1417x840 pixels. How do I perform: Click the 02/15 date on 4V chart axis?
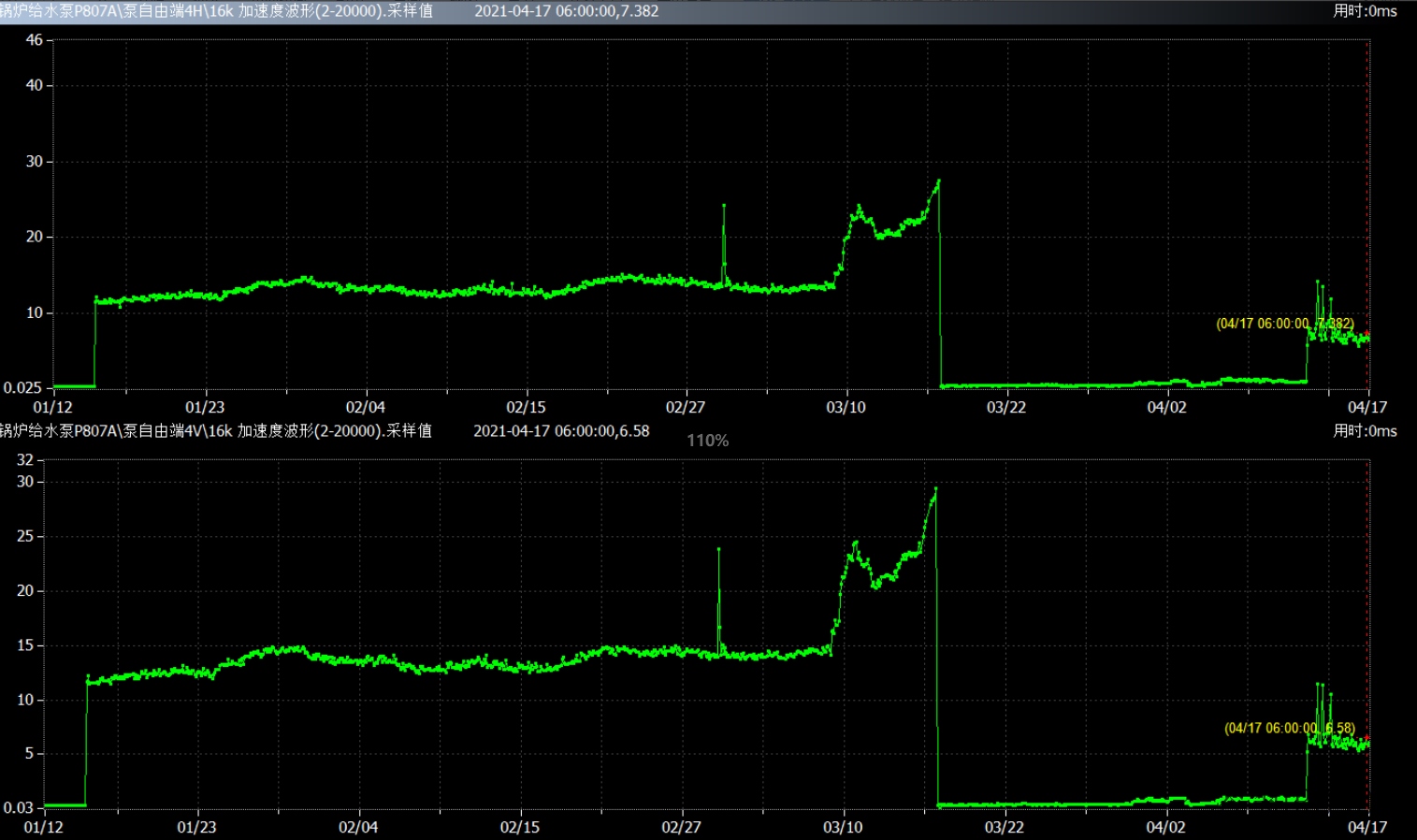coord(519,827)
